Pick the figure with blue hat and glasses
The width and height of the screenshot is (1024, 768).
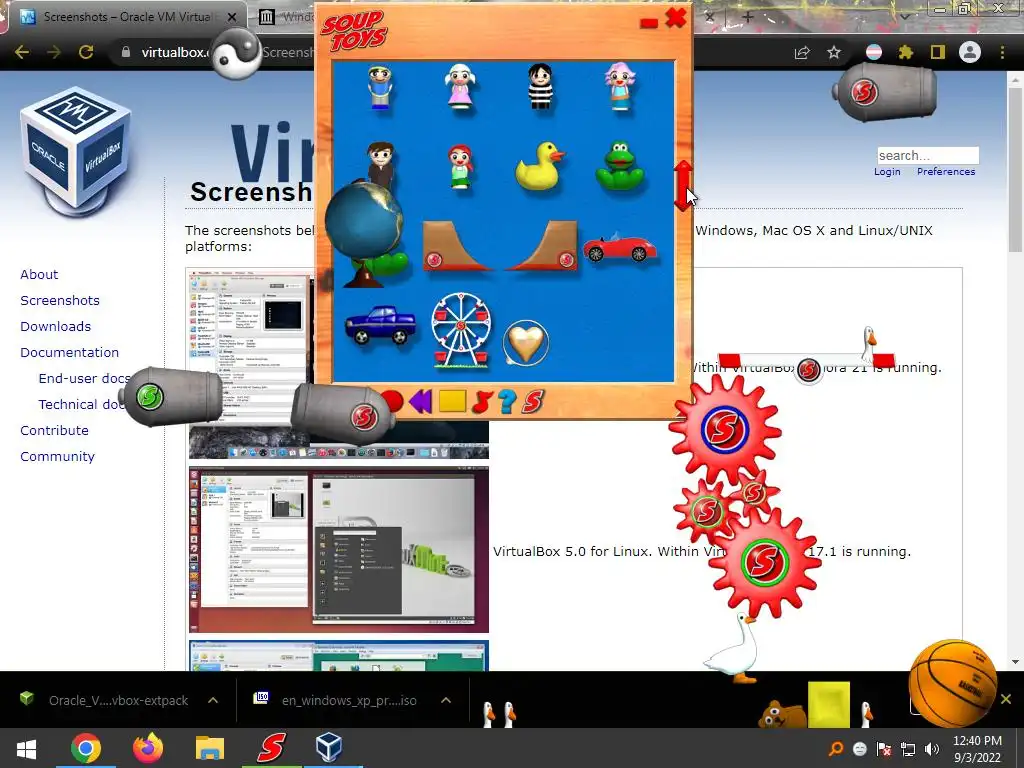pos(379,86)
